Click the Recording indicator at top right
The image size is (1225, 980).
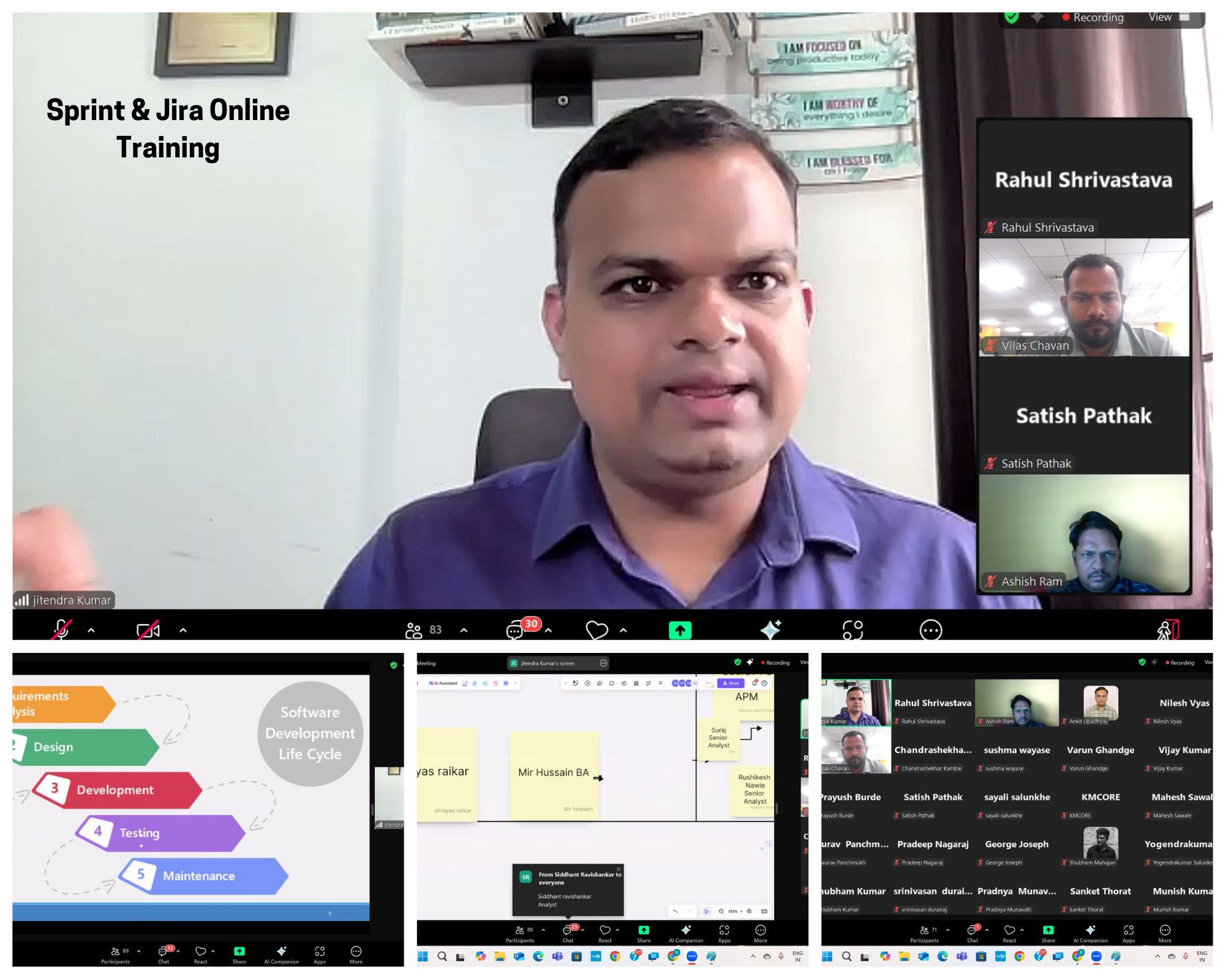tap(1093, 17)
